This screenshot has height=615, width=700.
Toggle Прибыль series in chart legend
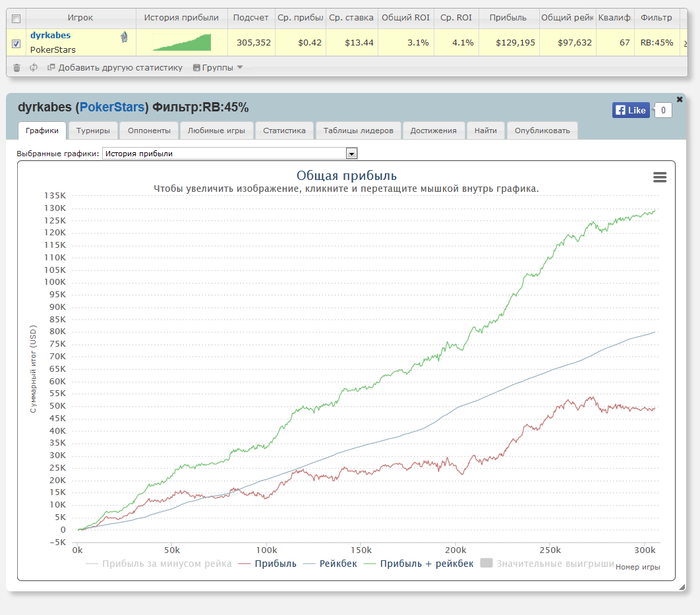(x=267, y=564)
